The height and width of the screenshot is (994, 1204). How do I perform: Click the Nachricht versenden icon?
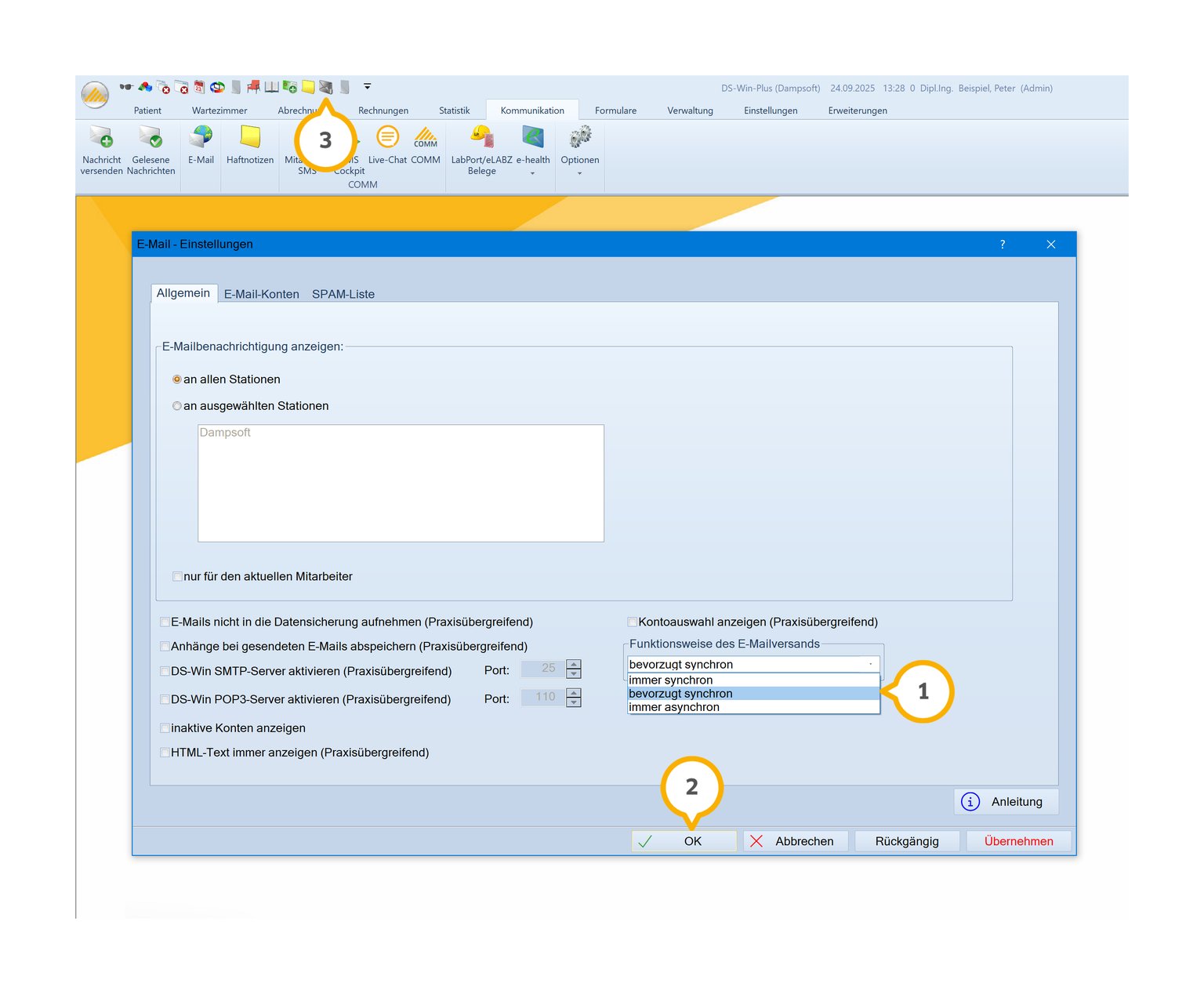click(101, 139)
